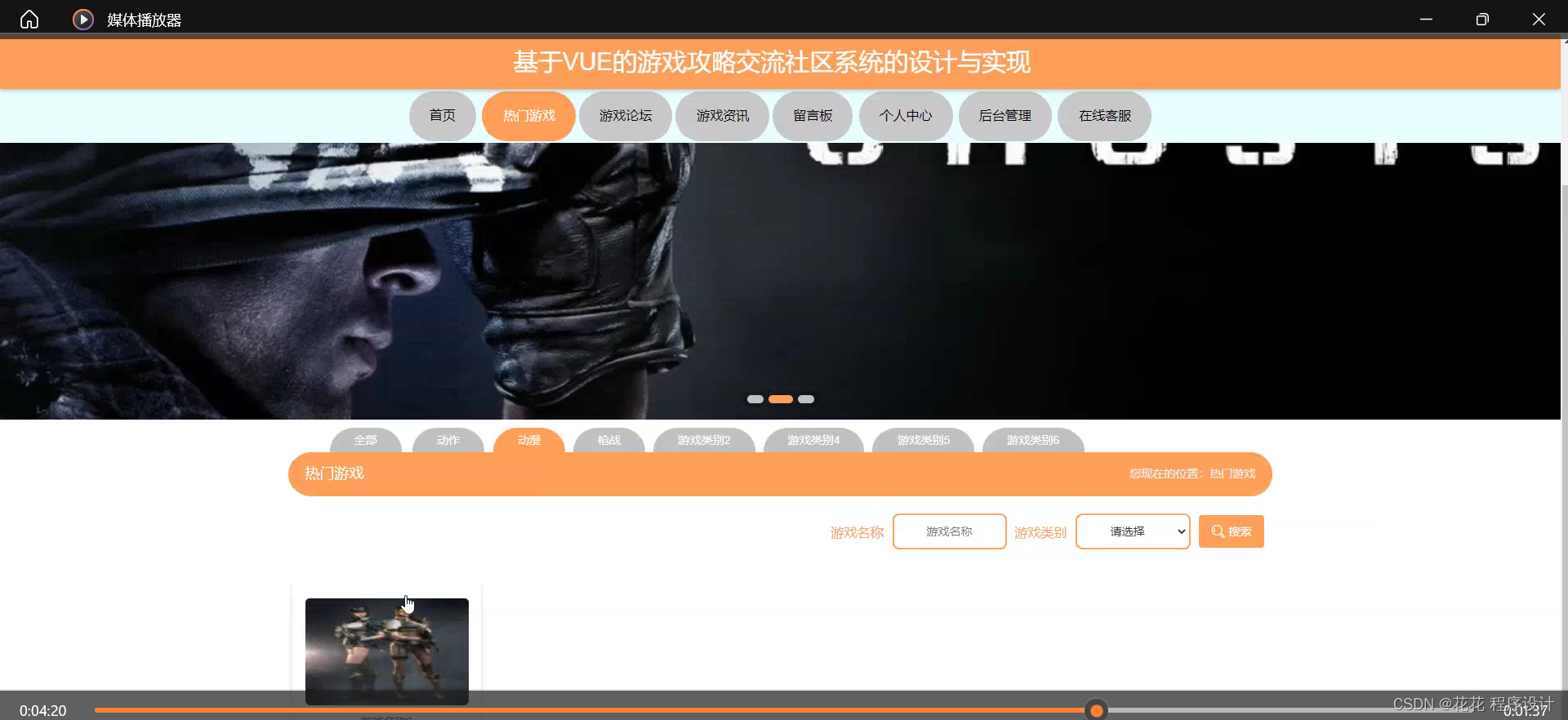Image resolution: width=1568 pixels, height=720 pixels.
Task: Open the 留言板 navigation tab
Action: tap(813, 116)
